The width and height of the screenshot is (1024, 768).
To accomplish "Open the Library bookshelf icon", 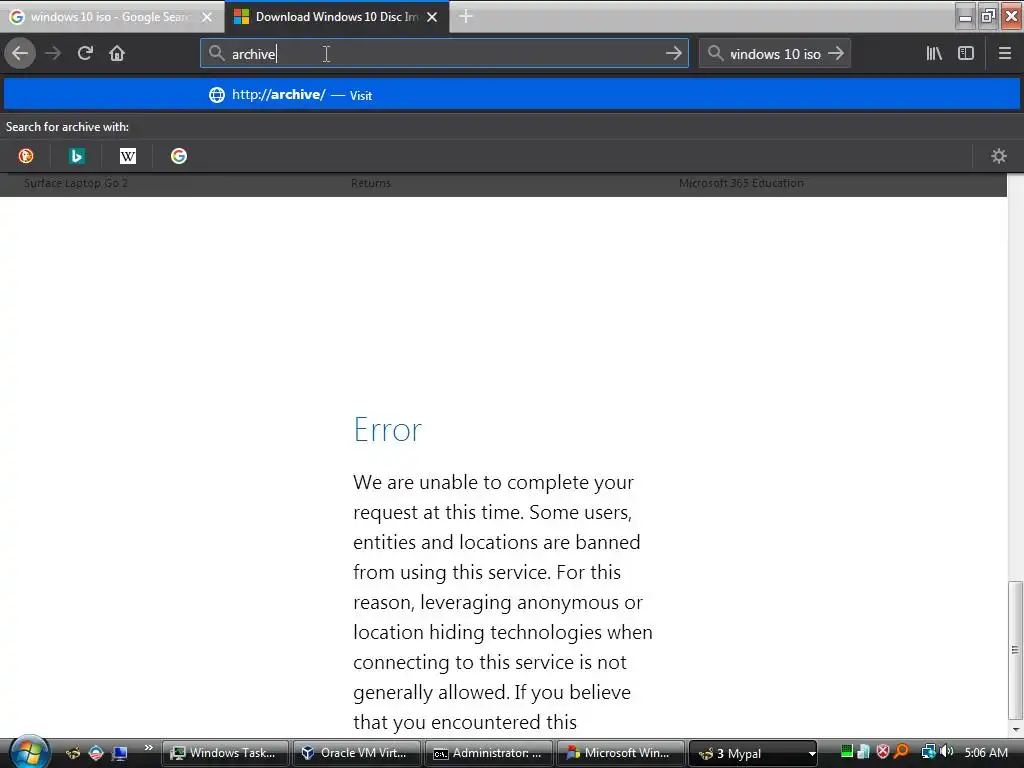I will tap(935, 54).
